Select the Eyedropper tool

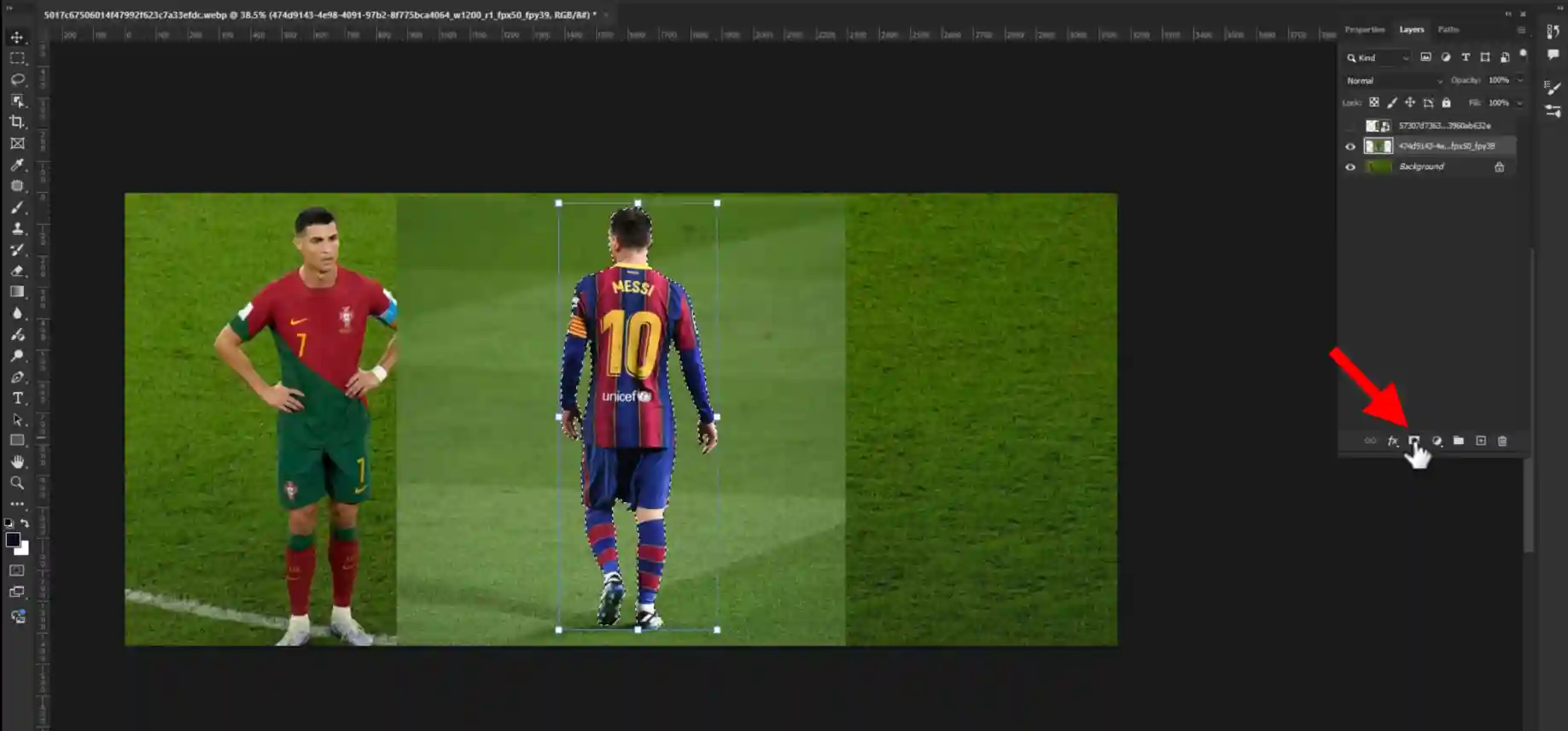17,165
